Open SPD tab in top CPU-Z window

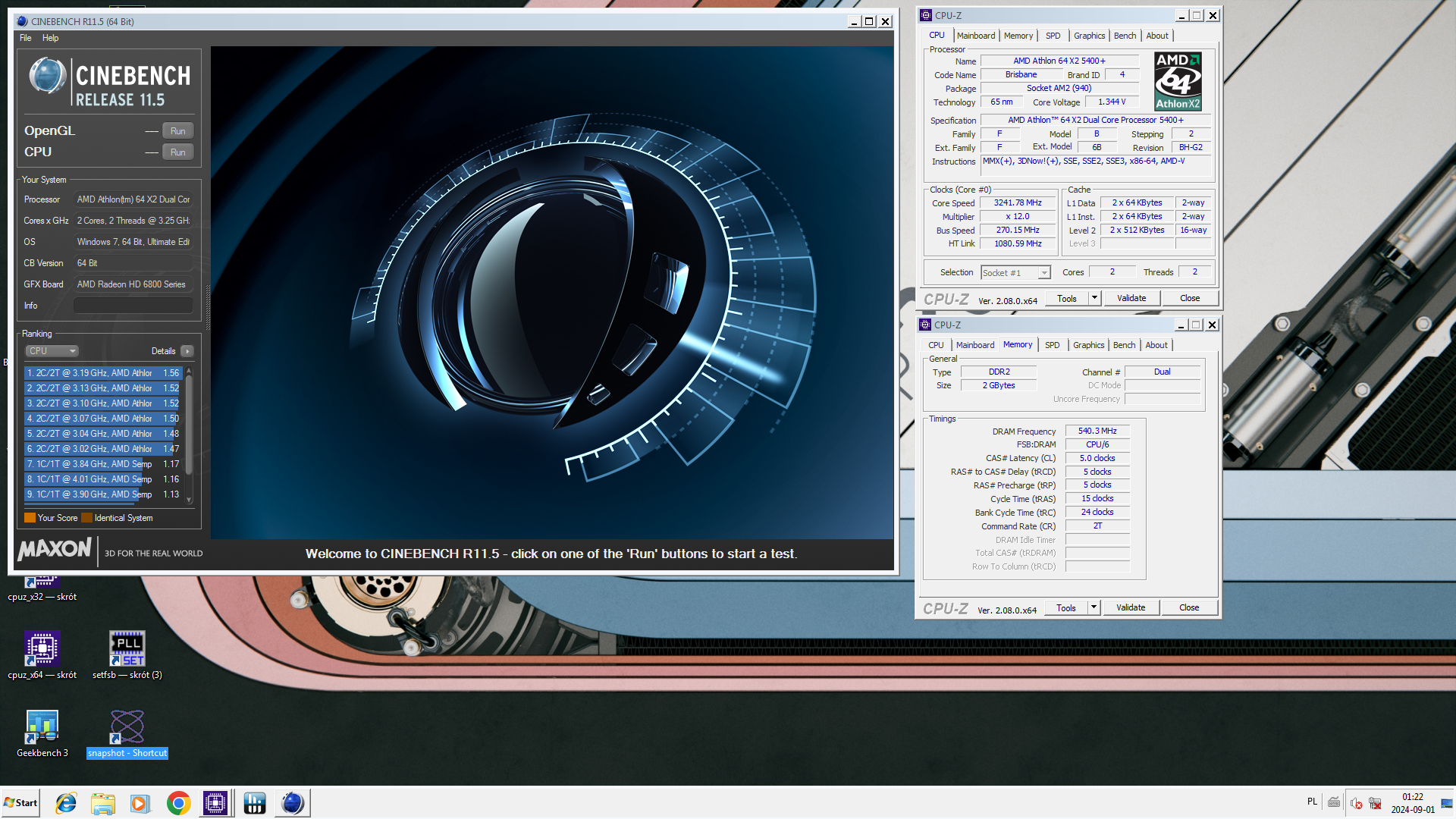click(x=1053, y=36)
